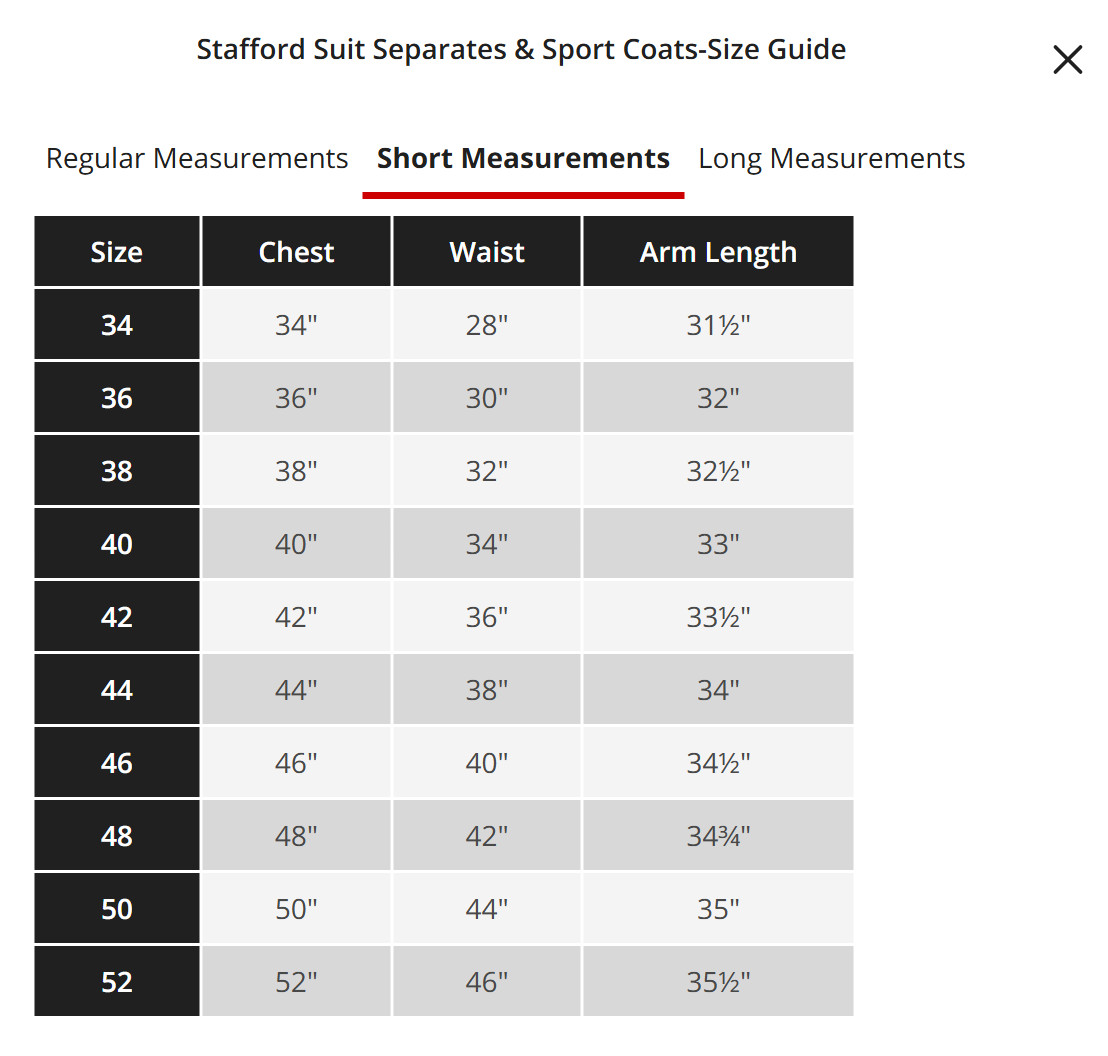Screen dimensions: 1108x1056
Task: Click the Arm Length column header
Action: click(718, 252)
